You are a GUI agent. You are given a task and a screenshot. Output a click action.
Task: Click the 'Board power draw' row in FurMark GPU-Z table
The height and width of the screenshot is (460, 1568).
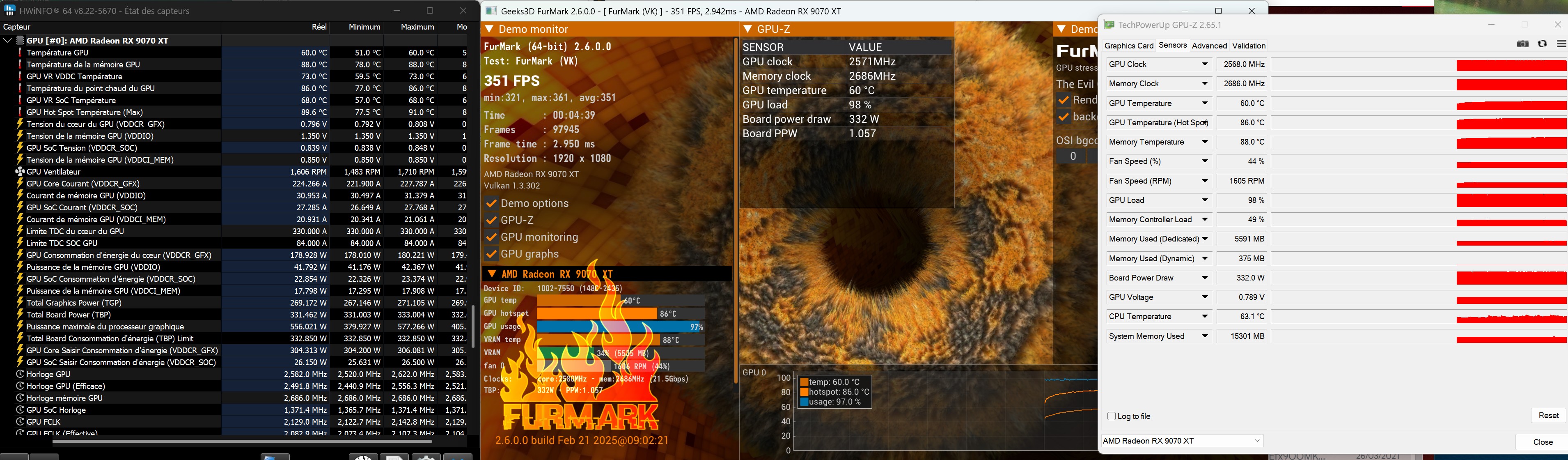point(847,120)
